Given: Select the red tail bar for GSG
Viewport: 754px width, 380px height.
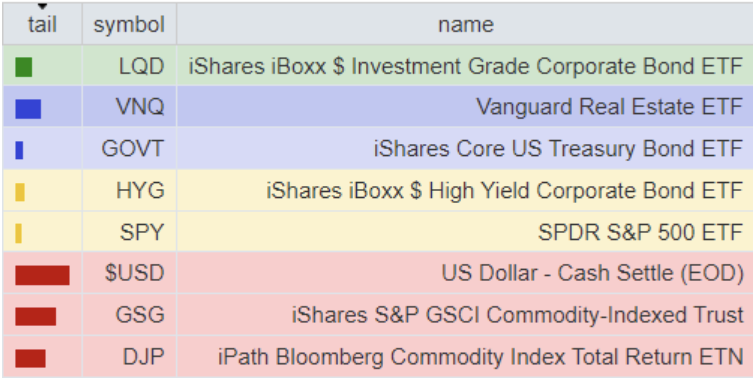Looking at the screenshot, I should [36, 317].
